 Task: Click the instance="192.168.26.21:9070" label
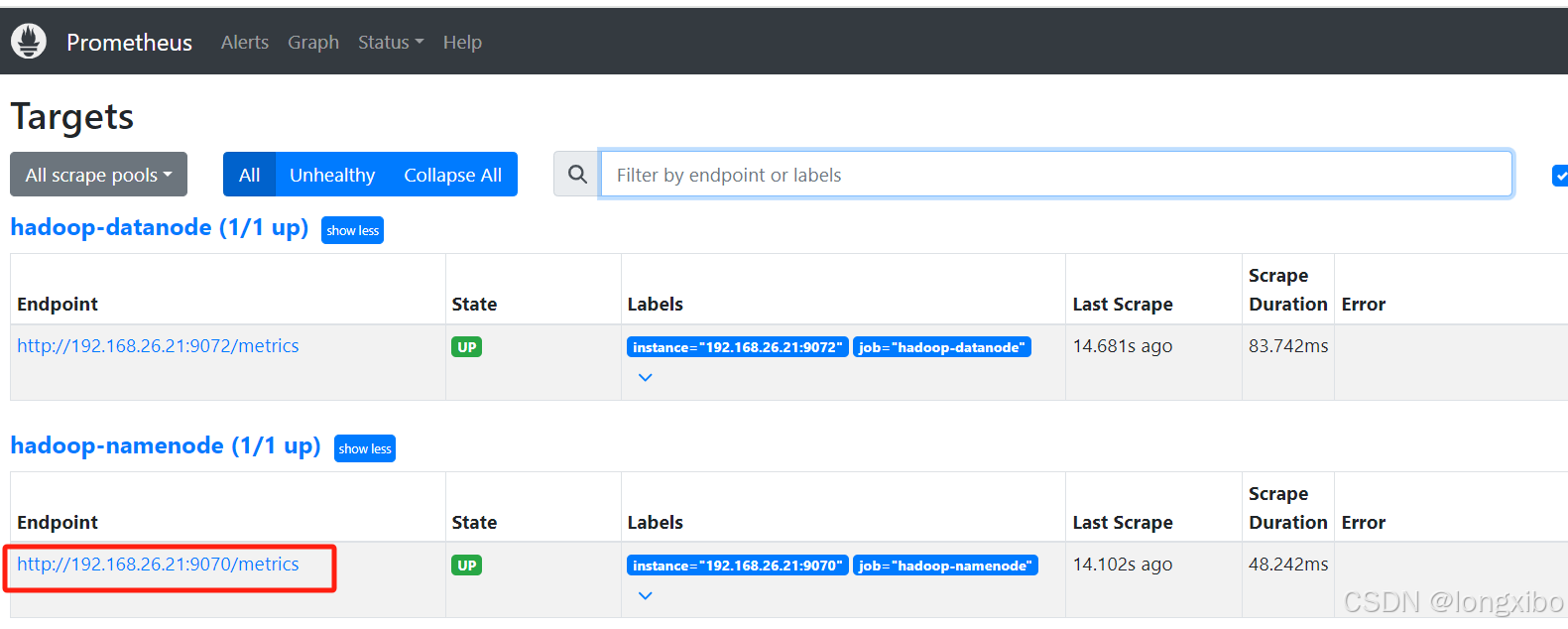pos(738,566)
